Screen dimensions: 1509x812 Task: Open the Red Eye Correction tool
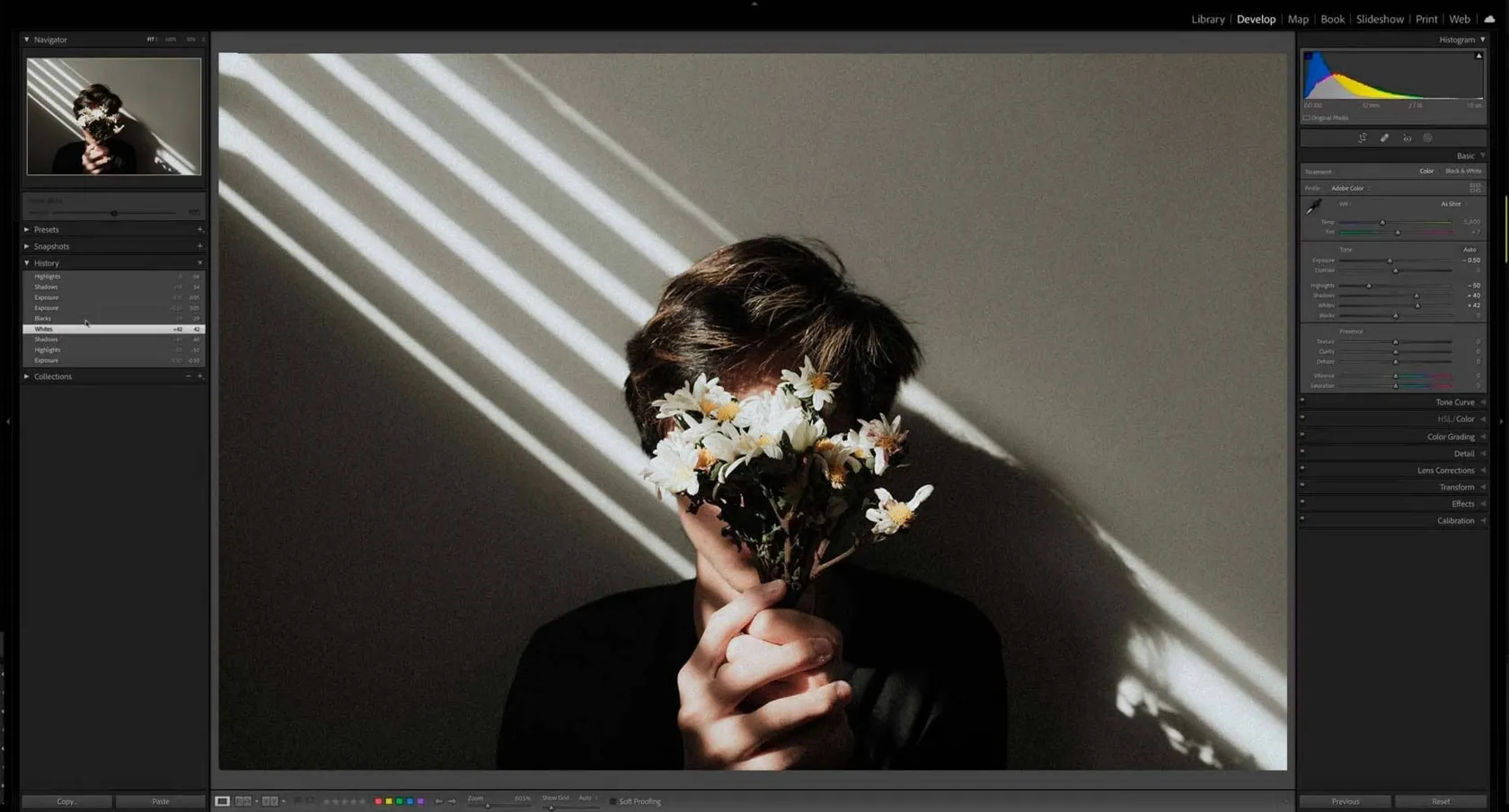point(1407,137)
